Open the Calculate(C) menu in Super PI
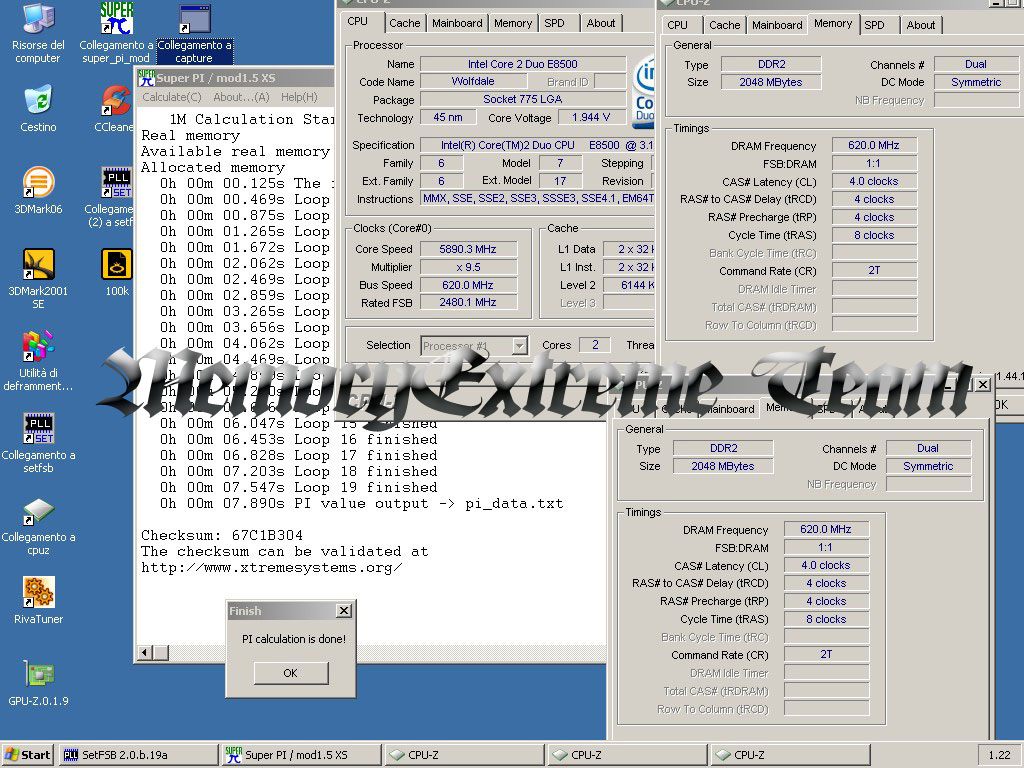 point(172,97)
